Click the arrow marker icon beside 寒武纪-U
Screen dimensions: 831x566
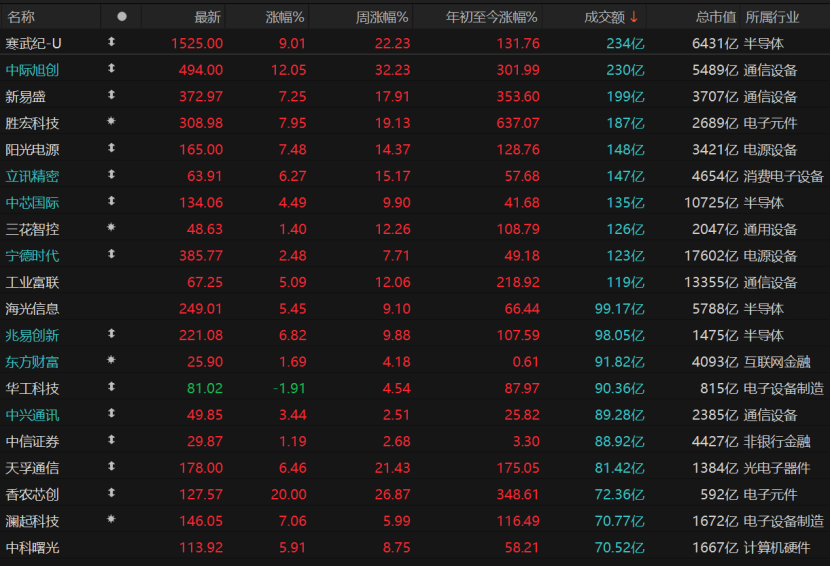[111, 43]
